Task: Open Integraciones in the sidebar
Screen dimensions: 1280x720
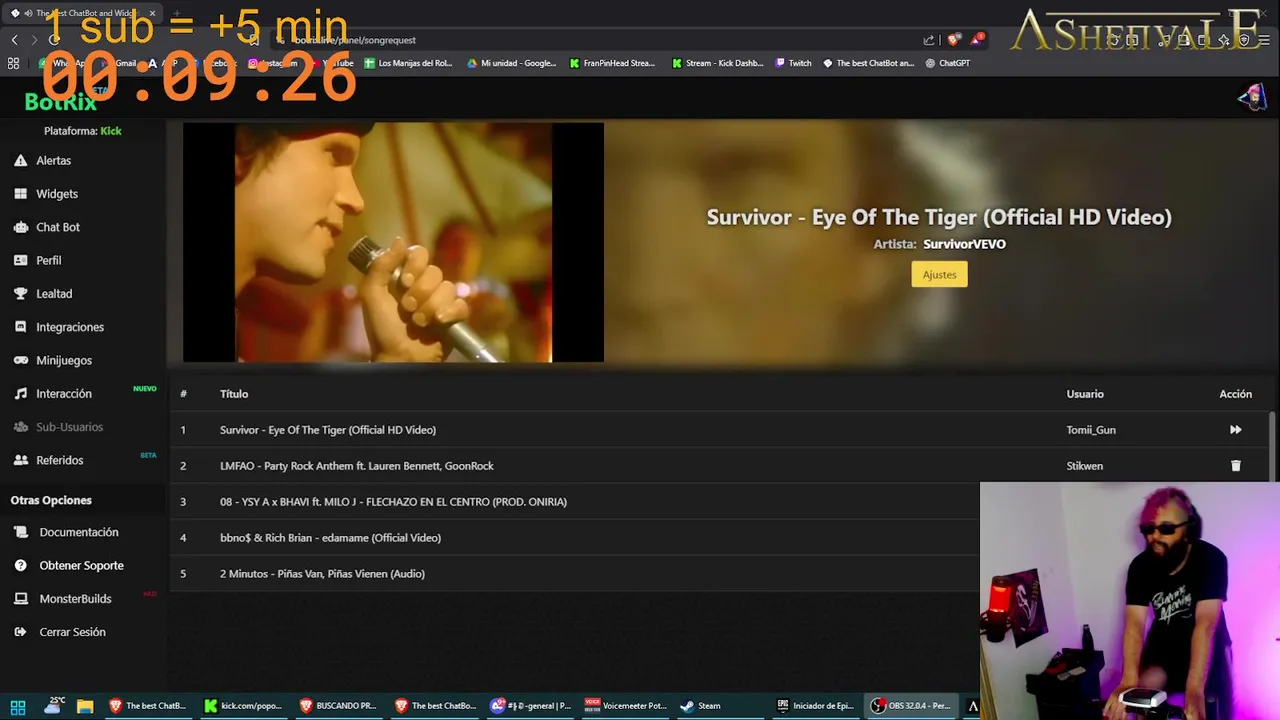Action: pos(59,327)
